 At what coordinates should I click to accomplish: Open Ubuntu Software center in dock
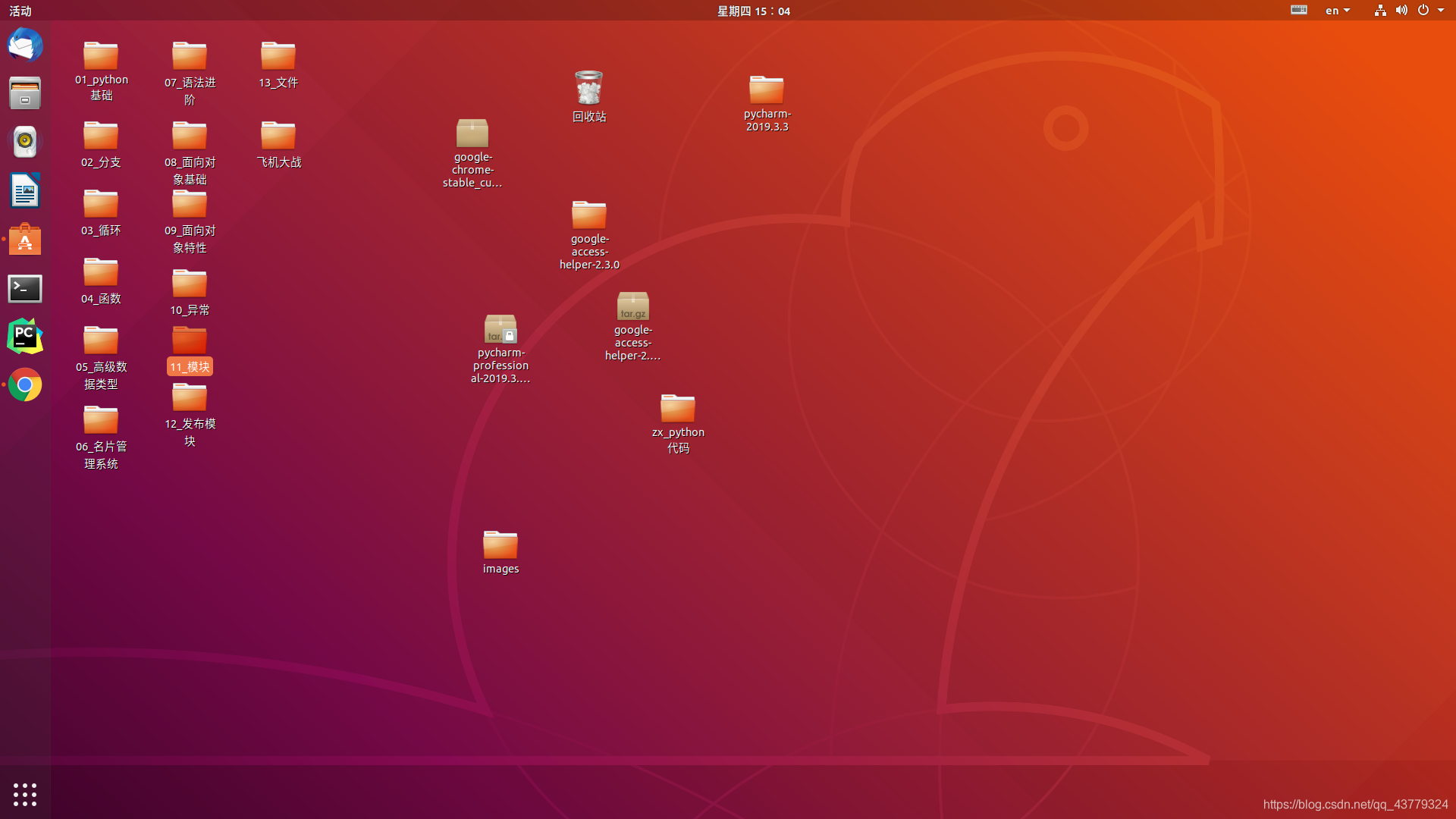[25, 239]
